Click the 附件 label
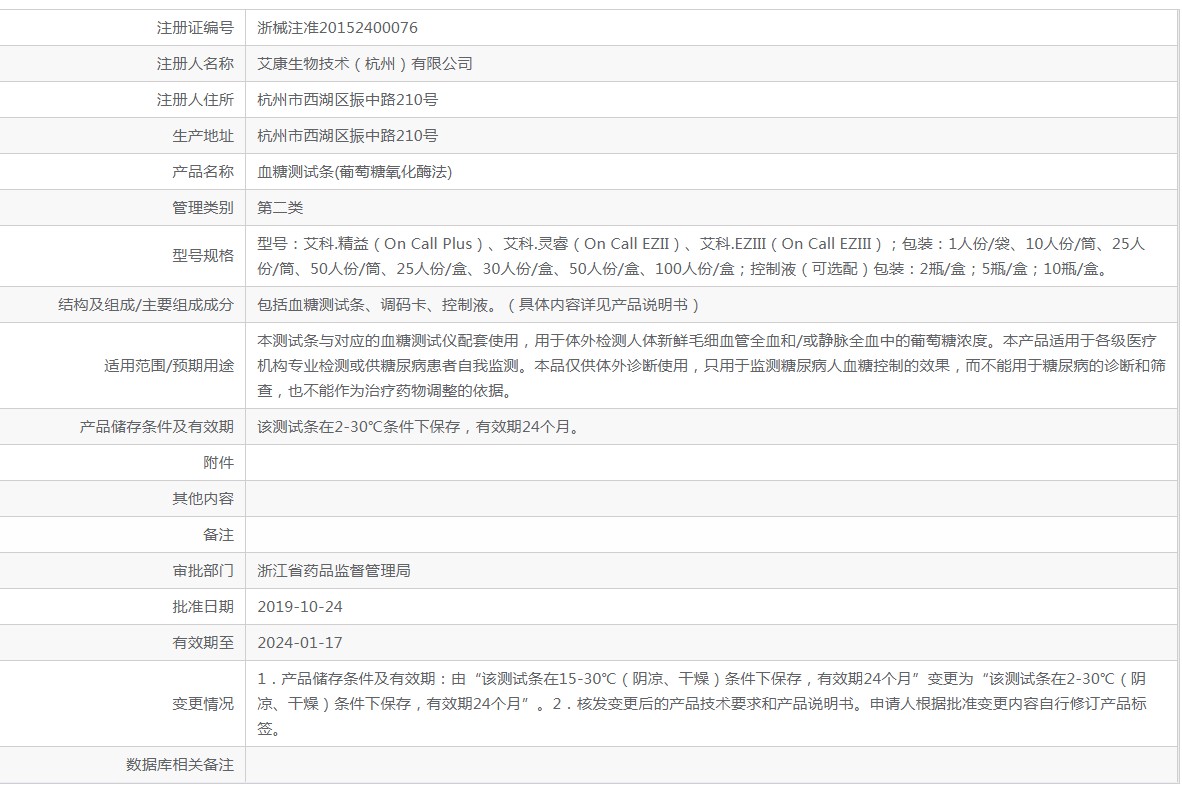Screen dimensions: 1182x795 point(219,463)
